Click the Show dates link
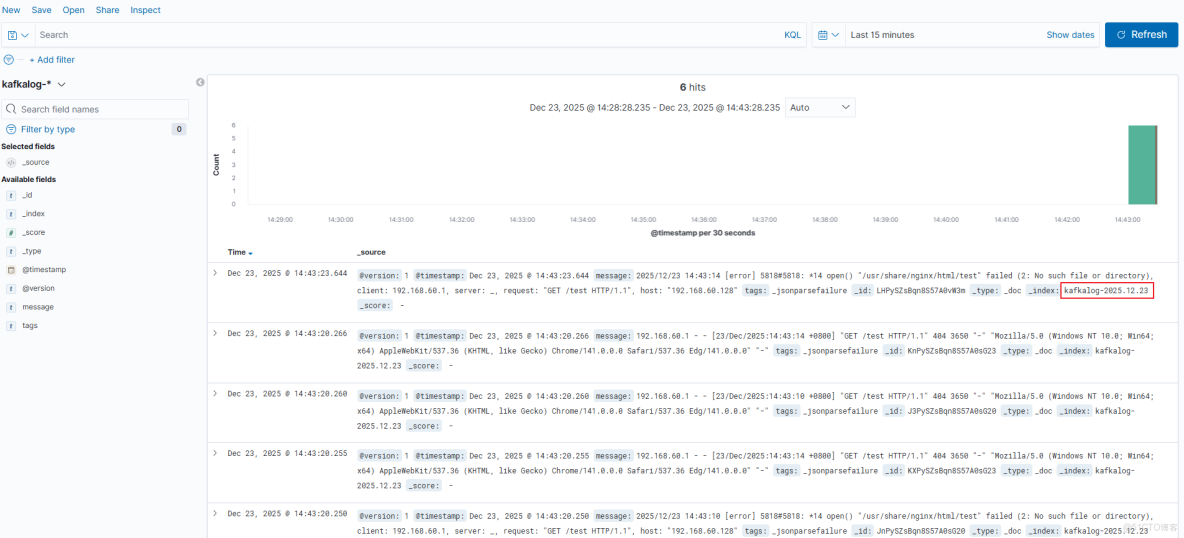 (x=1070, y=35)
